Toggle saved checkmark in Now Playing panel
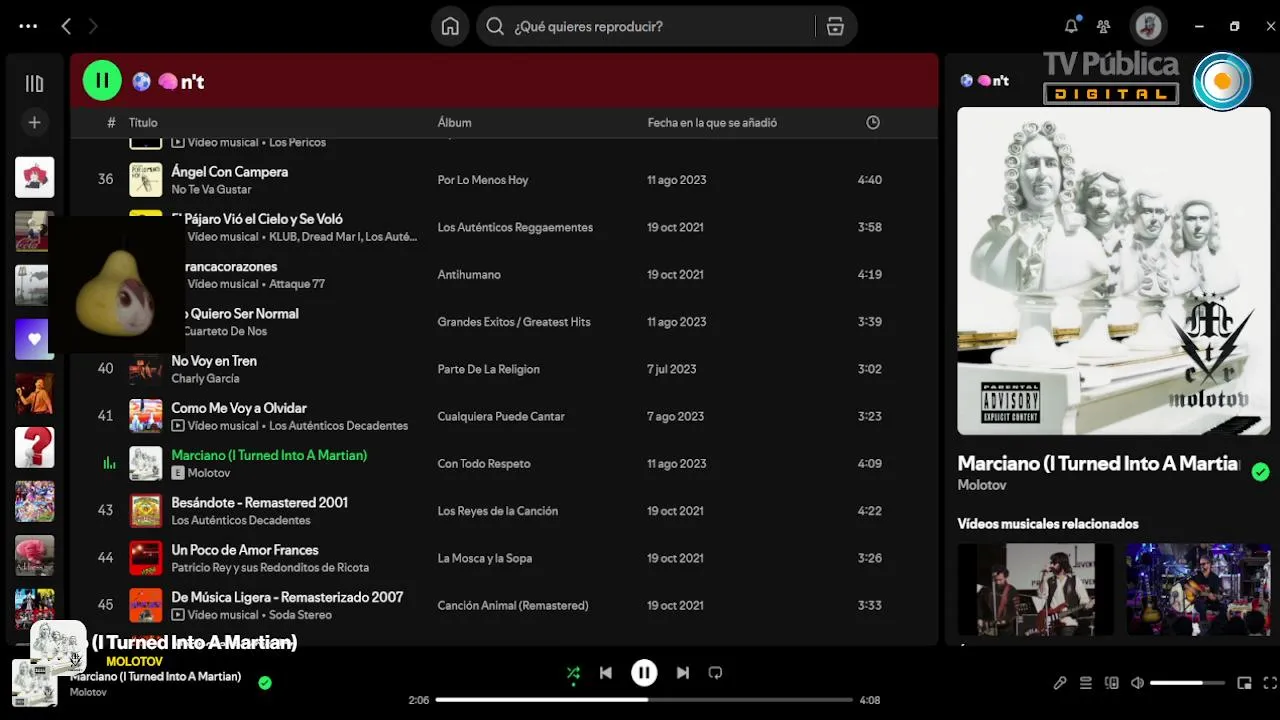 point(1261,472)
